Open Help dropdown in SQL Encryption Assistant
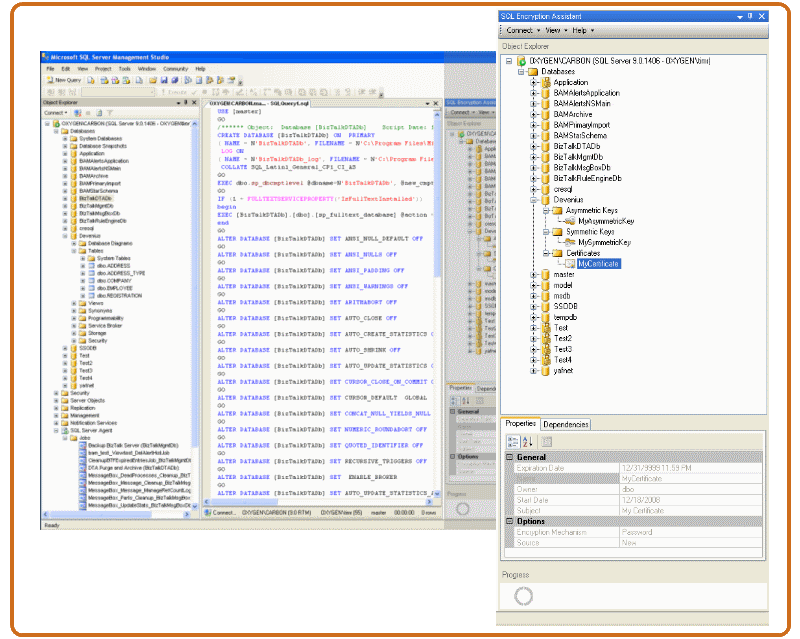800x639 pixels. 583,31
